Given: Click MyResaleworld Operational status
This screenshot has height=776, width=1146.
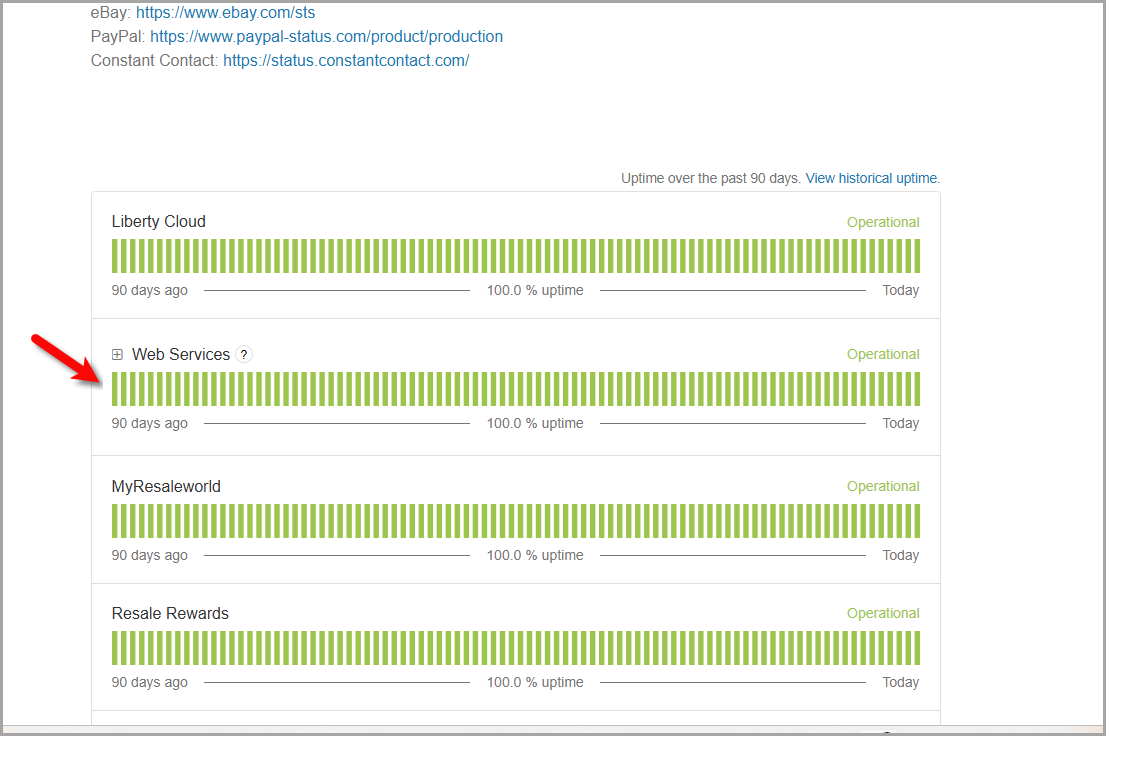Looking at the screenshot, I should click(x=883, y=487).
